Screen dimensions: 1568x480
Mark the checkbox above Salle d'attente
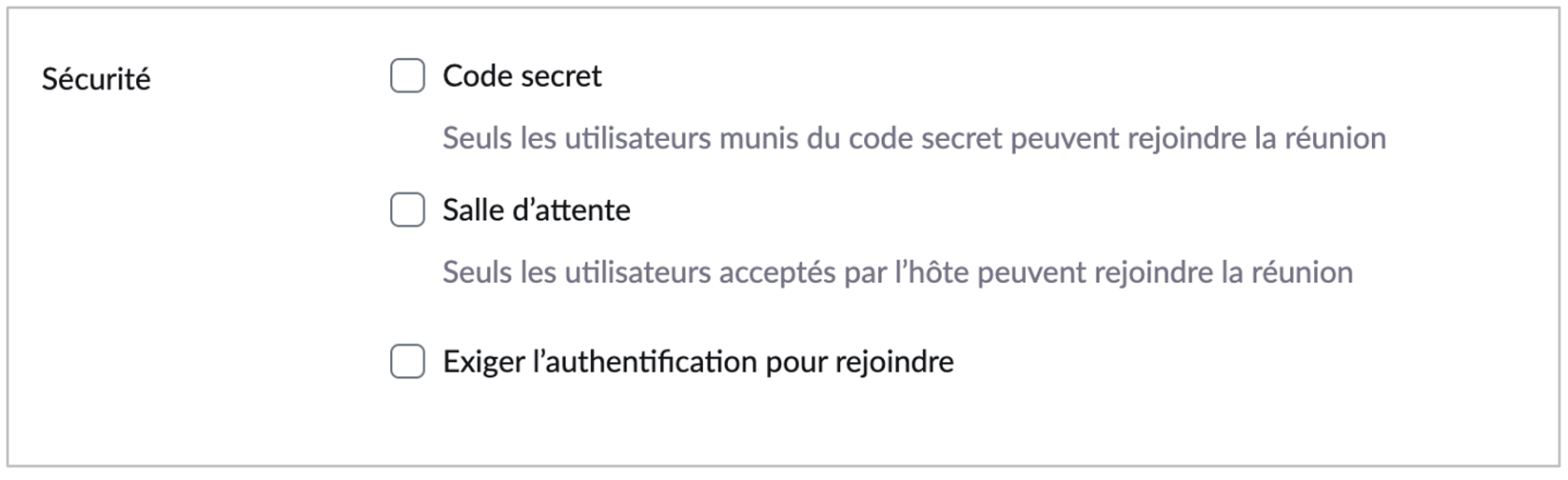(407, 76)
